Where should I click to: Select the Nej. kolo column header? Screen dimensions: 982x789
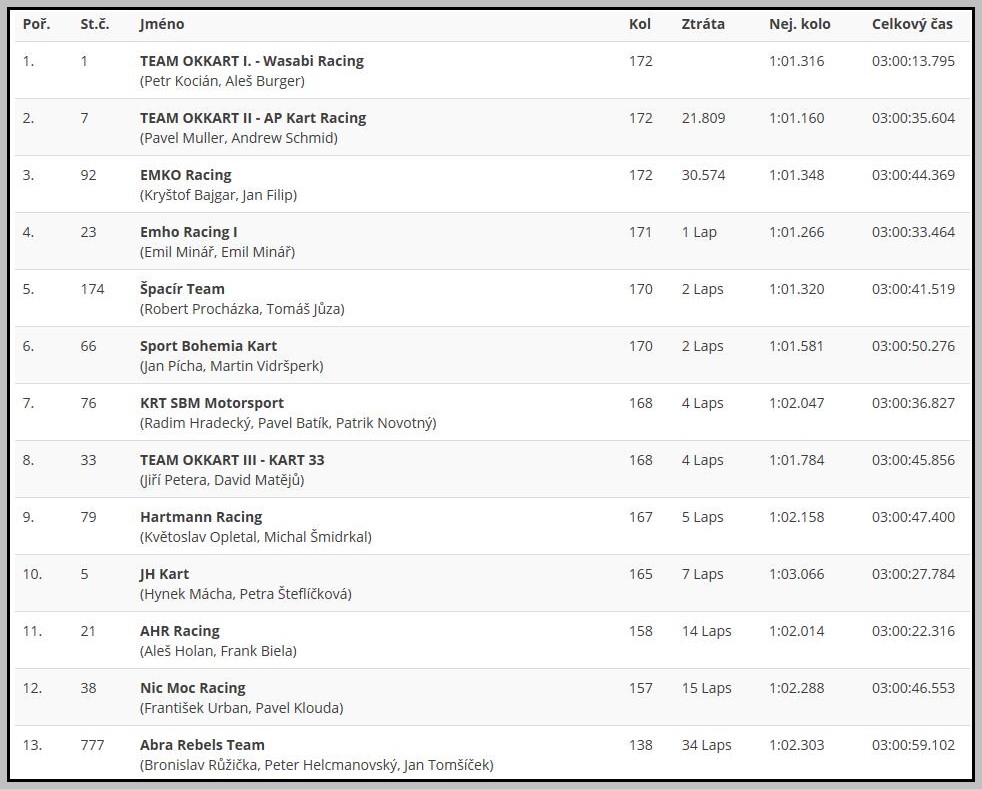click(x=799, y=24)
